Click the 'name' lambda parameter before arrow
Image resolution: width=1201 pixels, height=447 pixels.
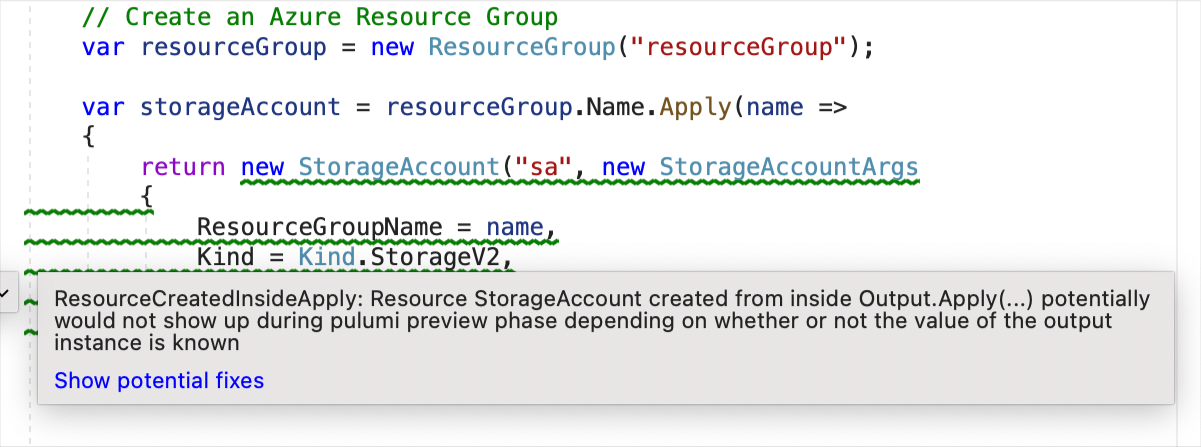[x=776, y=107]
